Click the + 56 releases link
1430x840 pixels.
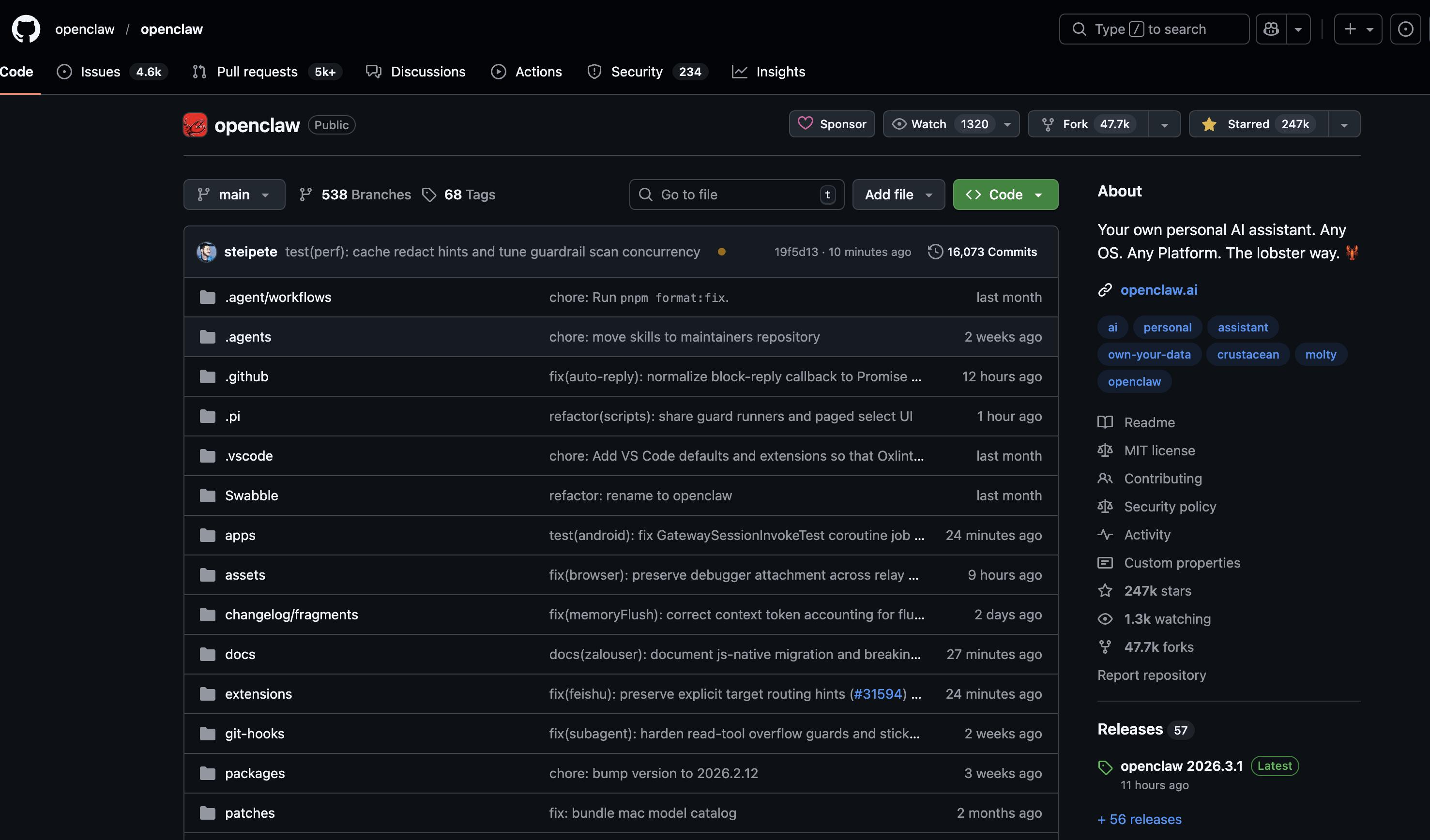(1139, 819)
